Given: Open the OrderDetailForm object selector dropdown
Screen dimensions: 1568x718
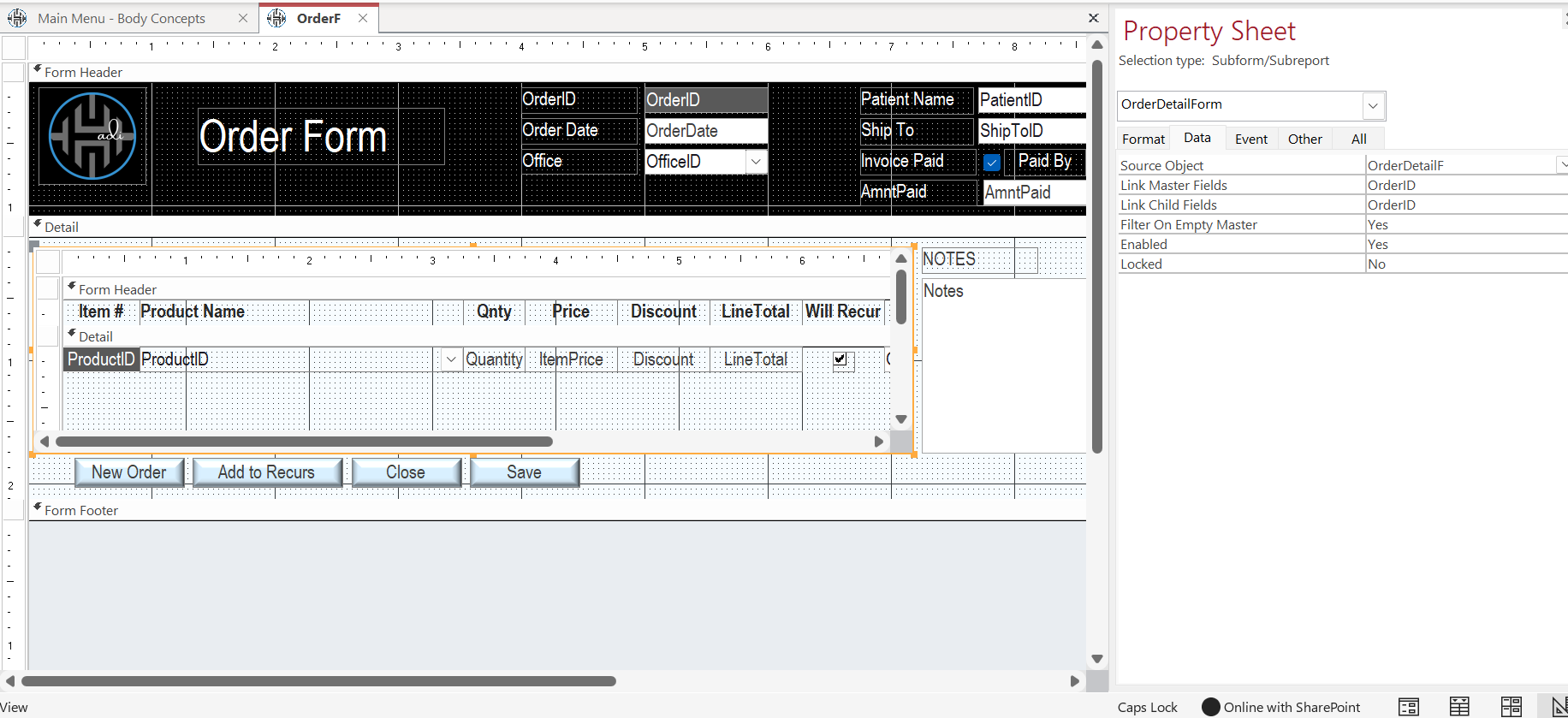Looking at the screenshot, I should [x=1373, y=105].
